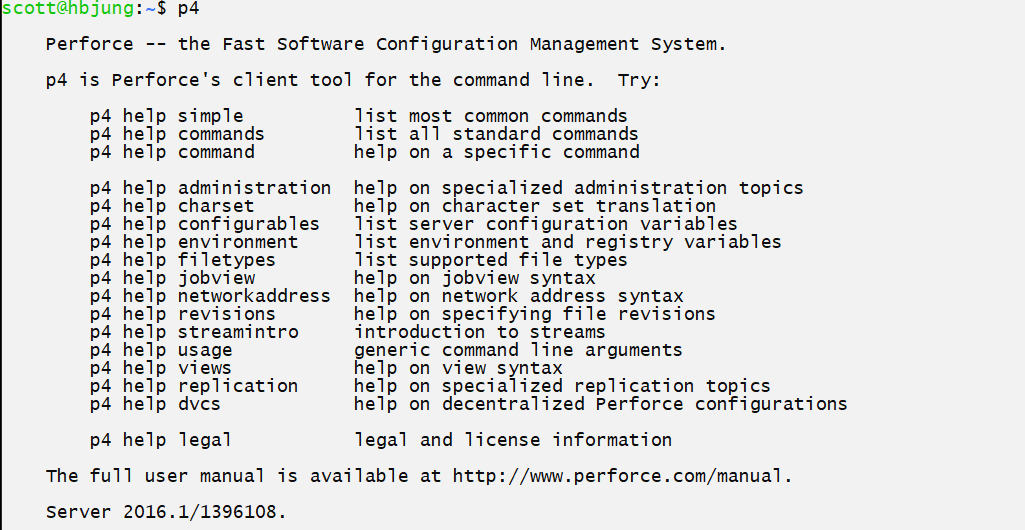
Task: Click 'p4 help replication' text
Action: [x=194, y=386]
